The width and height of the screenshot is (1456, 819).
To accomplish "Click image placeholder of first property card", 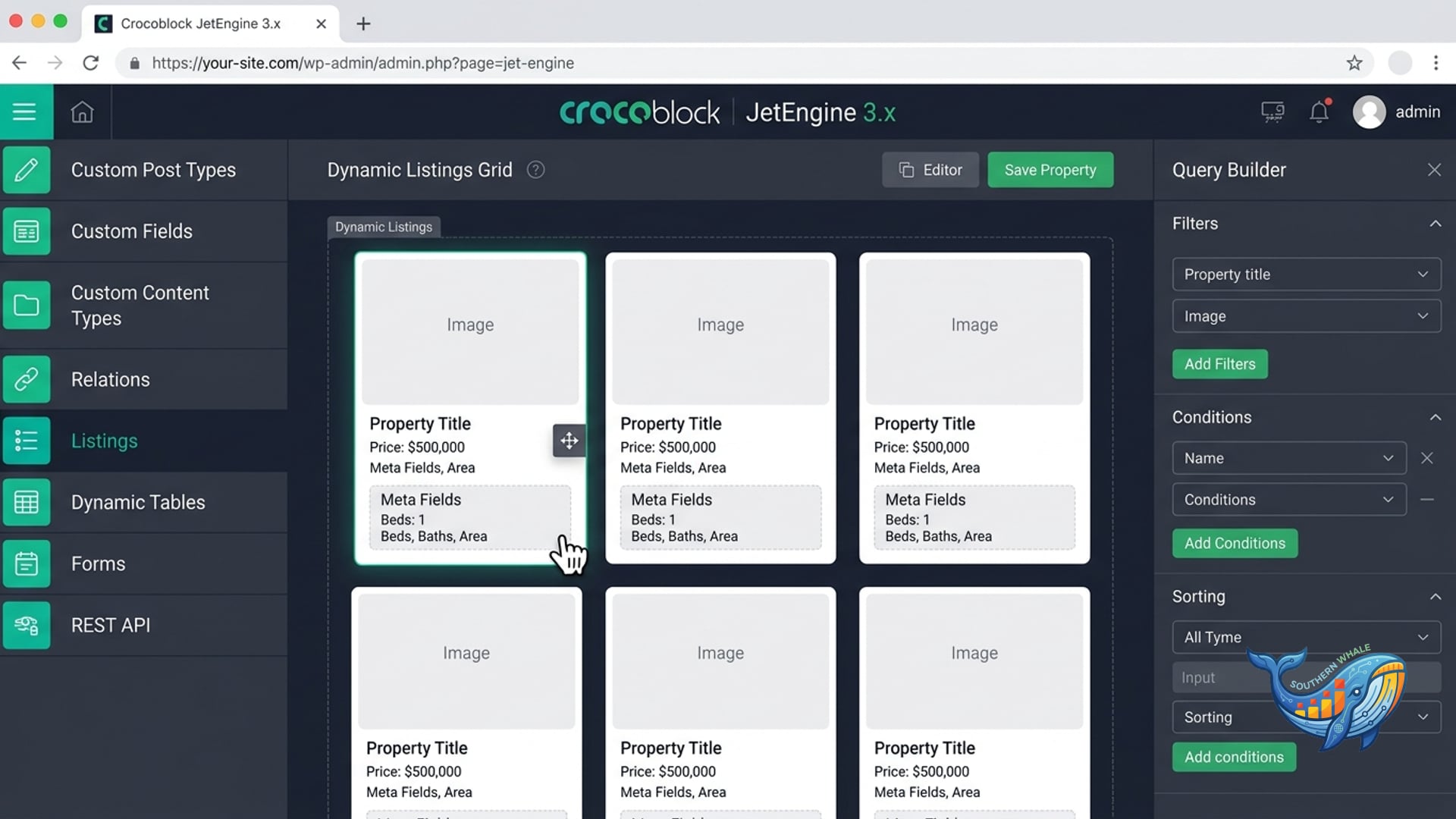I will click(x=470, y=331).
